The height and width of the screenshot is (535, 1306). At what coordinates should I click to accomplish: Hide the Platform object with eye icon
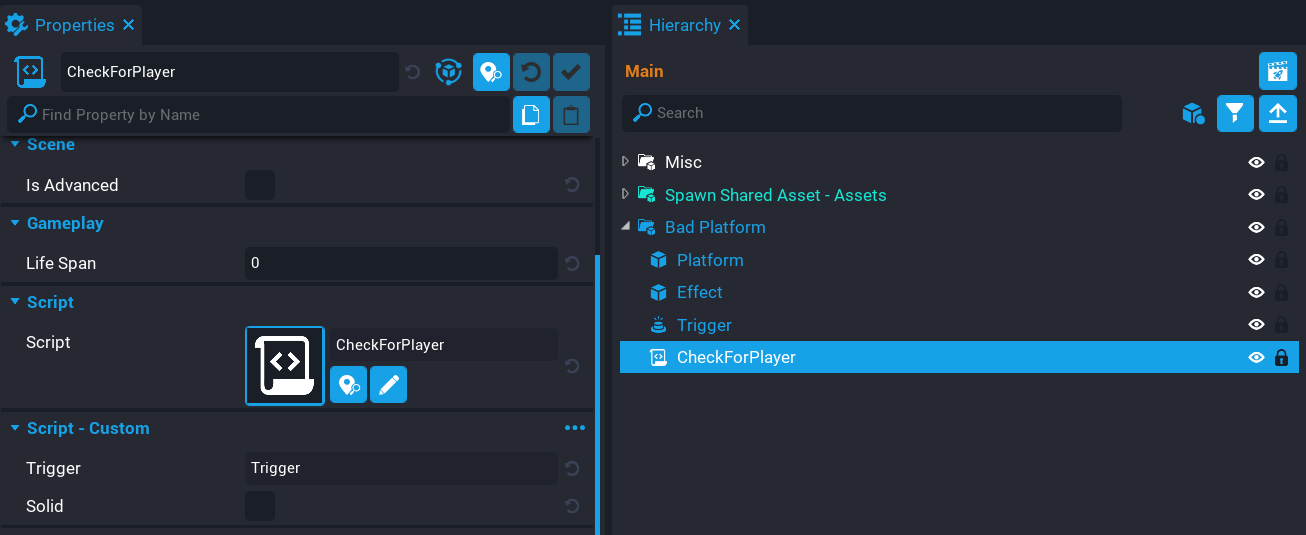tap(1256, 260)
